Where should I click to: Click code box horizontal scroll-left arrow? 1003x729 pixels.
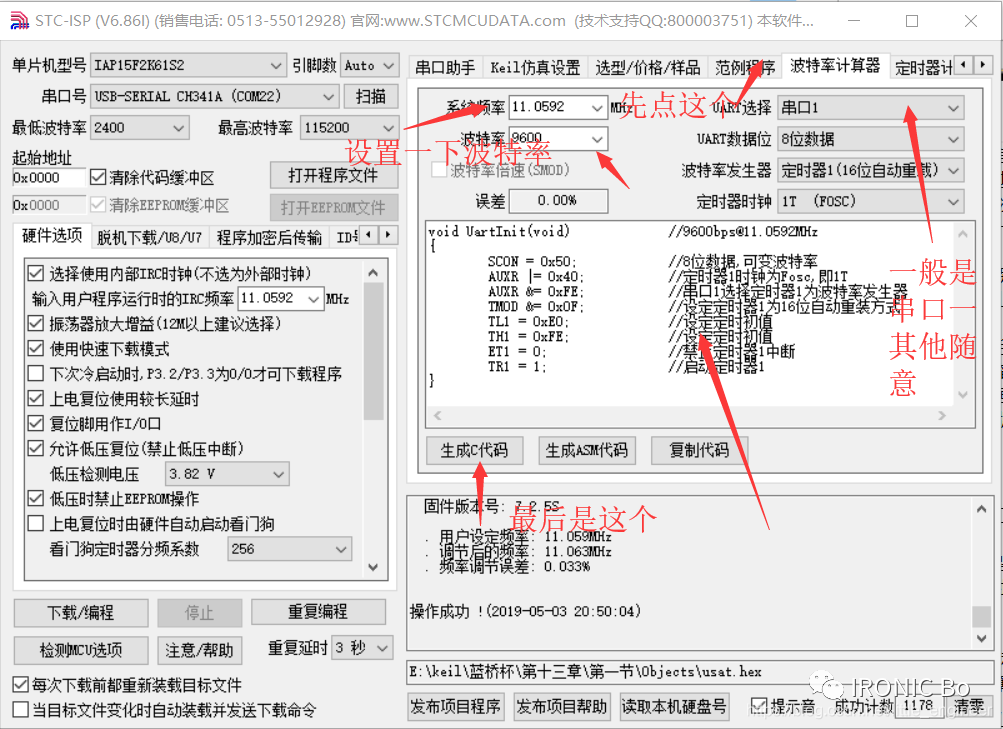tap(438, 416)
